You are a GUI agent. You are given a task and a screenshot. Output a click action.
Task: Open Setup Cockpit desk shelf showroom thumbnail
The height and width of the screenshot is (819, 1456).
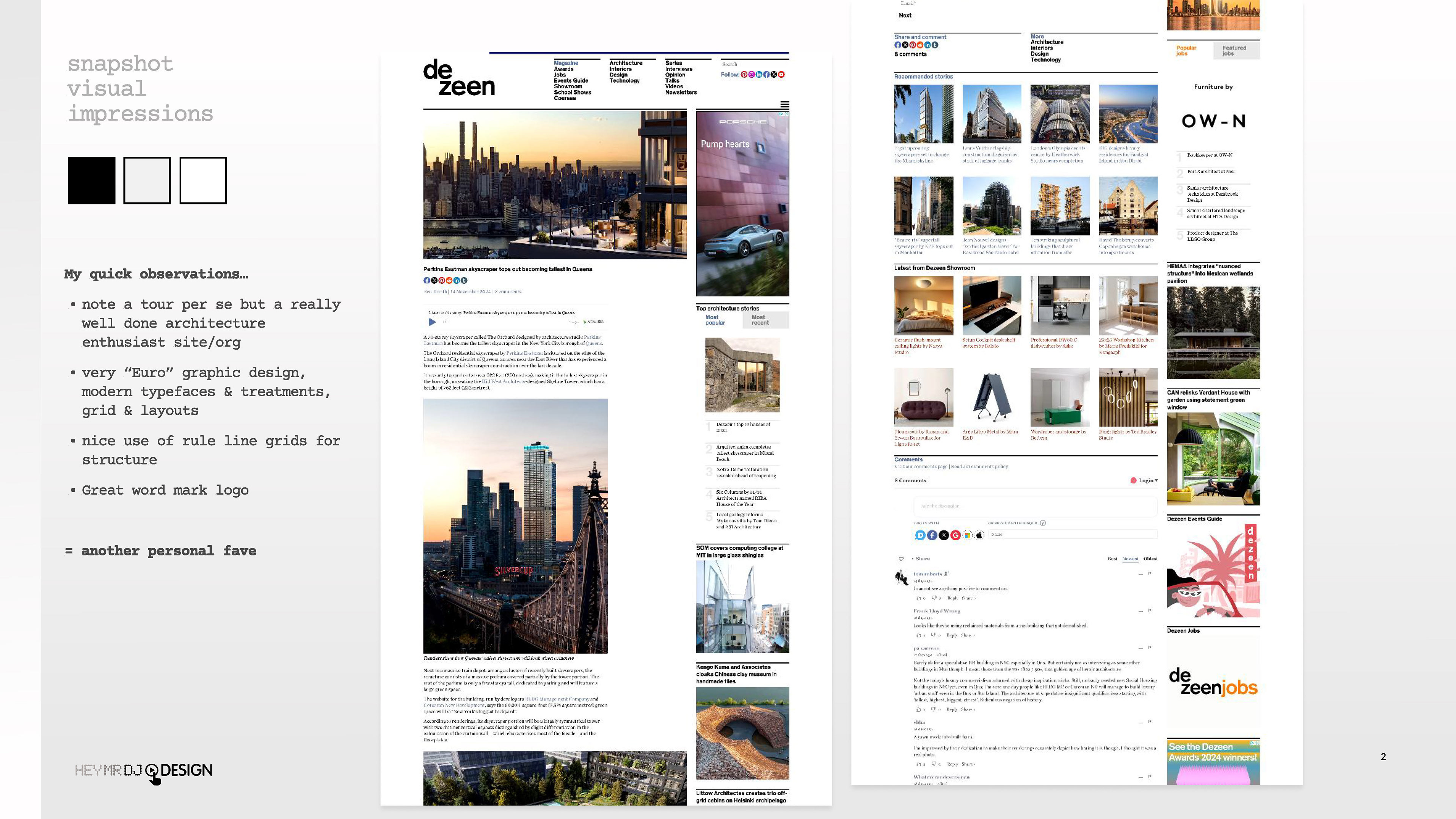click(x=992, y=306)
